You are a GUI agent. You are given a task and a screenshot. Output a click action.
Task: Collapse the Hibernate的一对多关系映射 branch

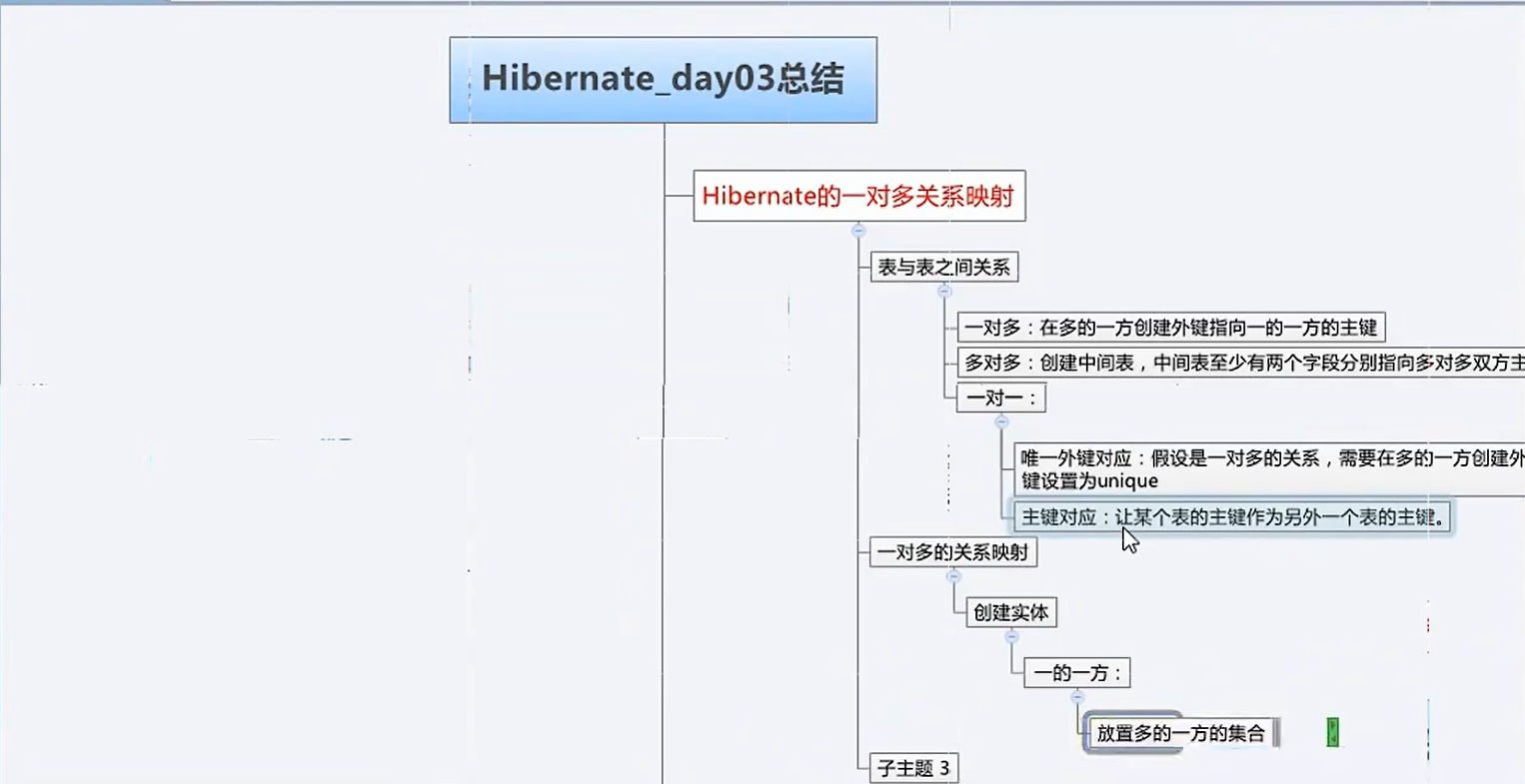click(x=857, y=231)
